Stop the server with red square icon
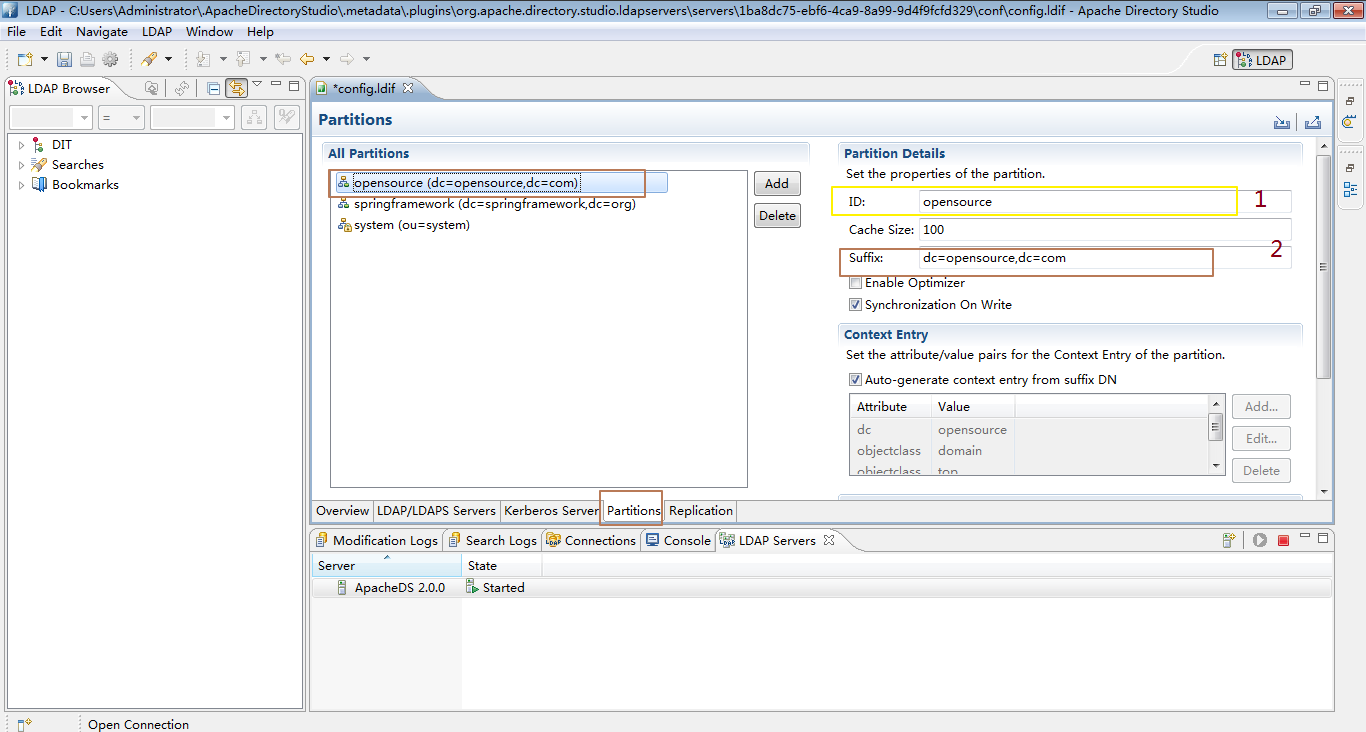This screenshot has width=1366, height=732. coord(1283,540)
